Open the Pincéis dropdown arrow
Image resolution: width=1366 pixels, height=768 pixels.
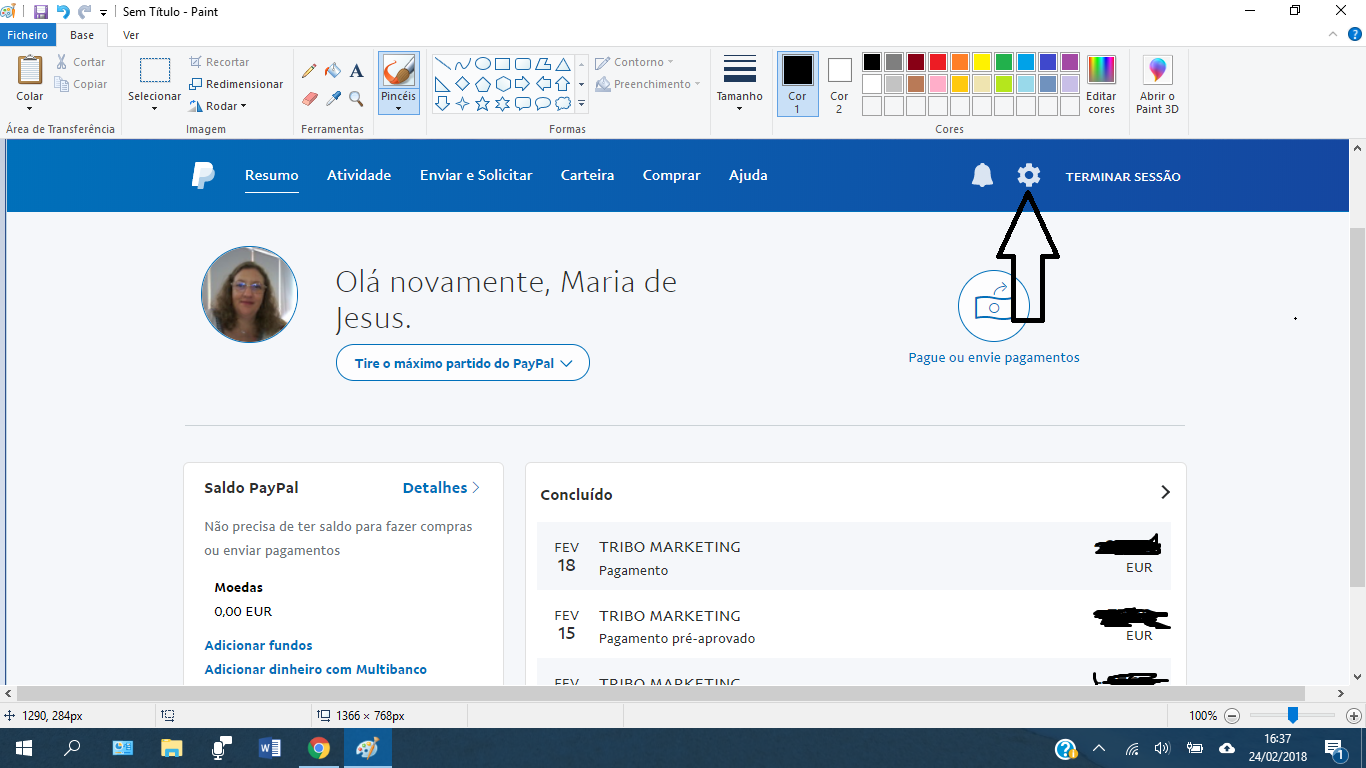click(x=398, y=108)
